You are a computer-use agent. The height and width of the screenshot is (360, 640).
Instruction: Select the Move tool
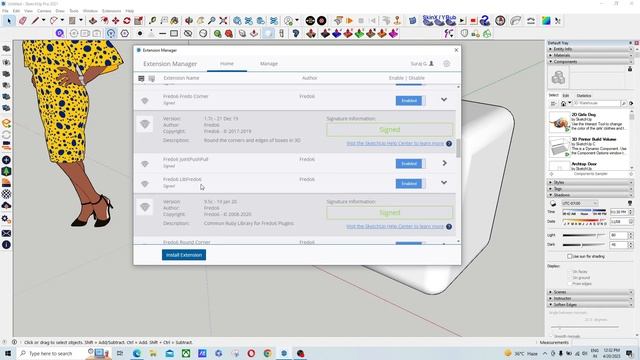(x=116, y=20)
